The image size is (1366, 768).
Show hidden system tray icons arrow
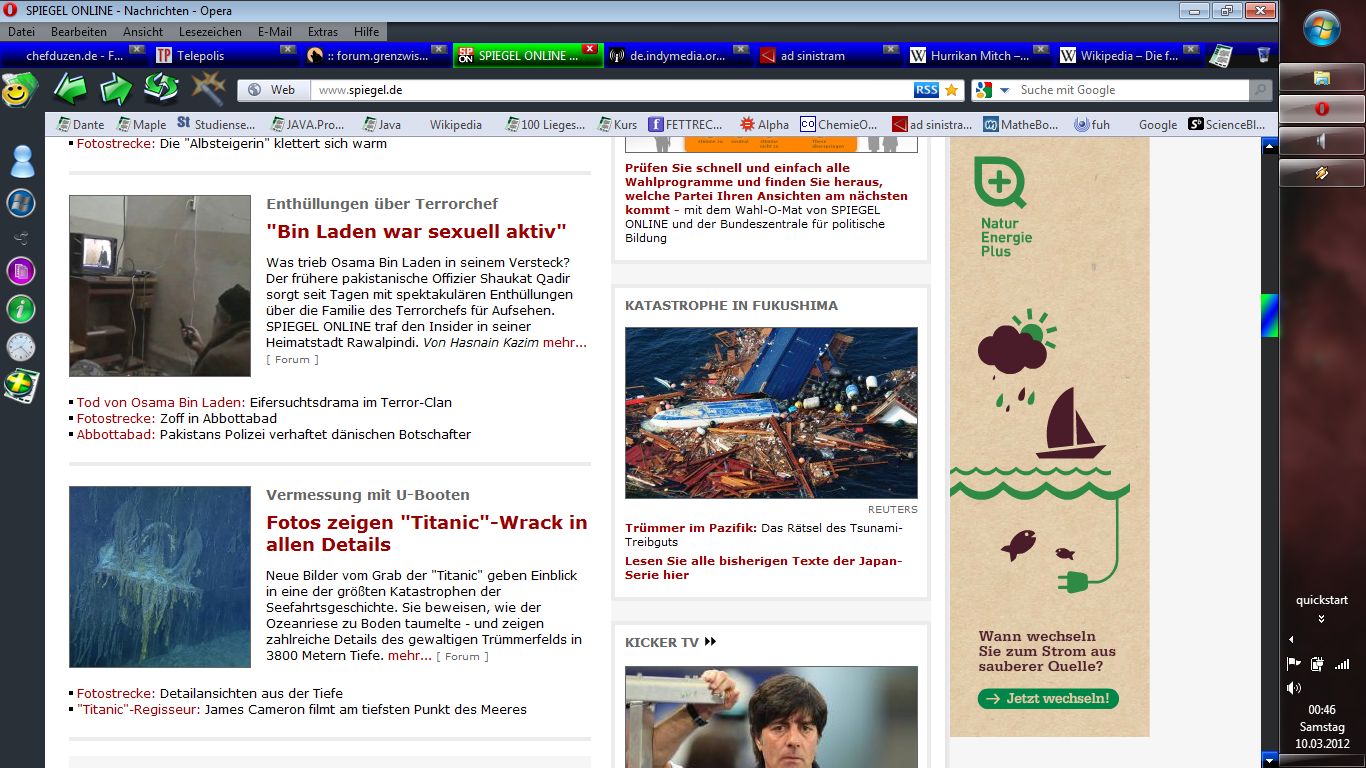[x=1290, y=640]
